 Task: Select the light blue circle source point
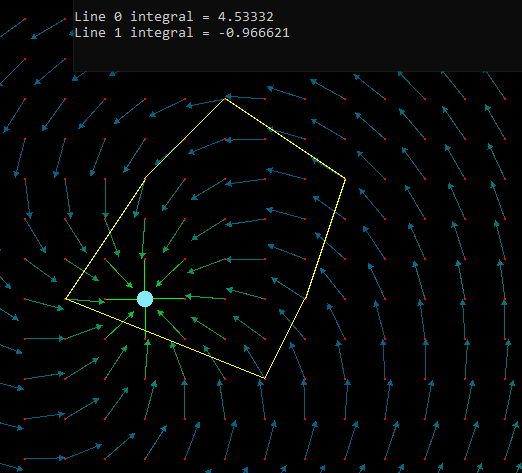pyautogui.click(x=145, y=299)
